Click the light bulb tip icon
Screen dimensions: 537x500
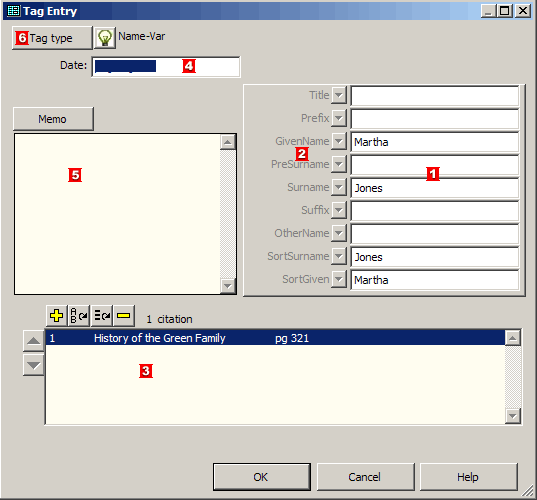(x=105, y=38)
